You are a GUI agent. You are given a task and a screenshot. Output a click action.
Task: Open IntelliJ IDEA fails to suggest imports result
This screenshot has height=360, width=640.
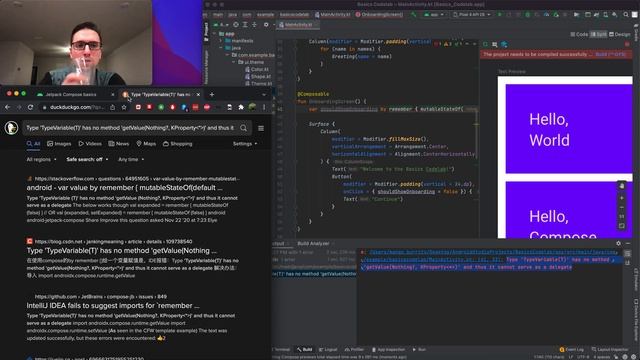113,306
